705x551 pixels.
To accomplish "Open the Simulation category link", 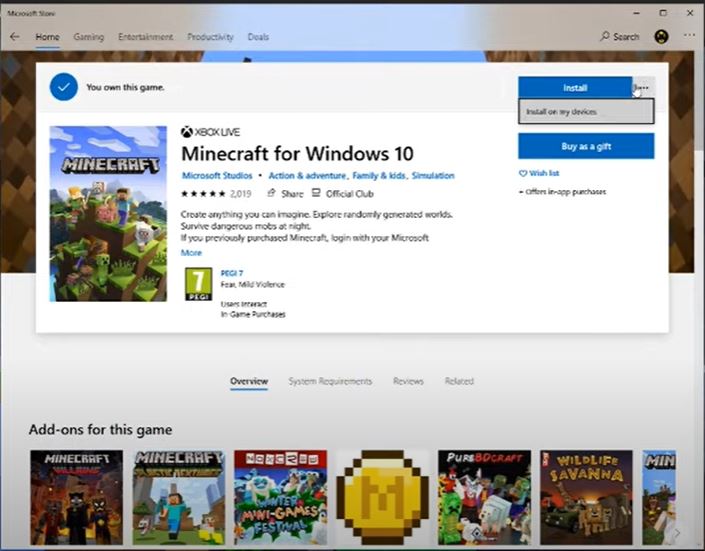I will click(x=433, y=175).
